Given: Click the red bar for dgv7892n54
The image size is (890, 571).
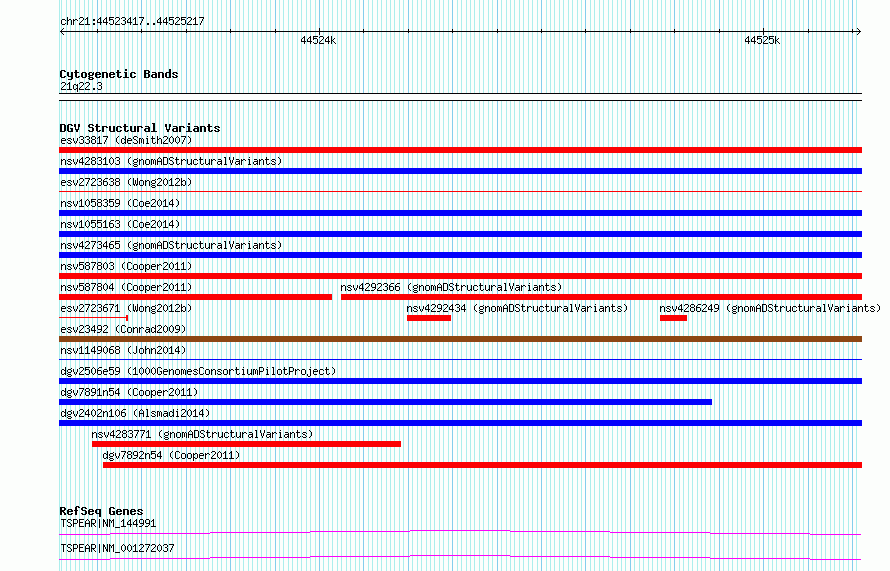Looking at the screenshot, I should point(482,465).
